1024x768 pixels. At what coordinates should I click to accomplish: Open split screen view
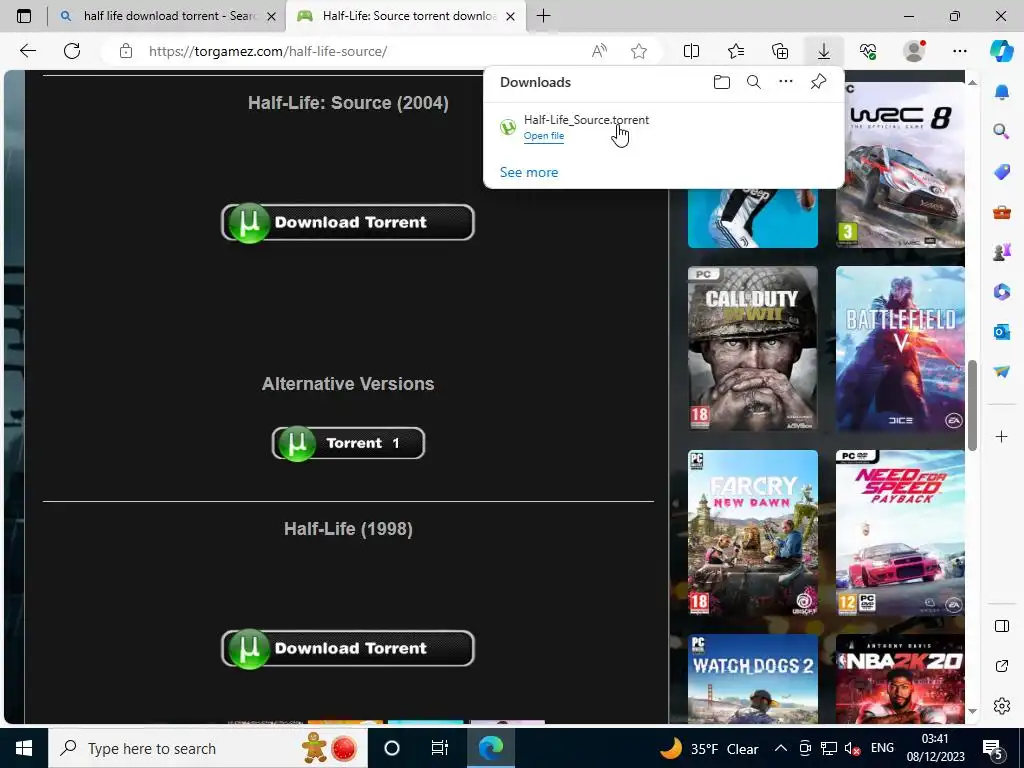tap(691, 51)
